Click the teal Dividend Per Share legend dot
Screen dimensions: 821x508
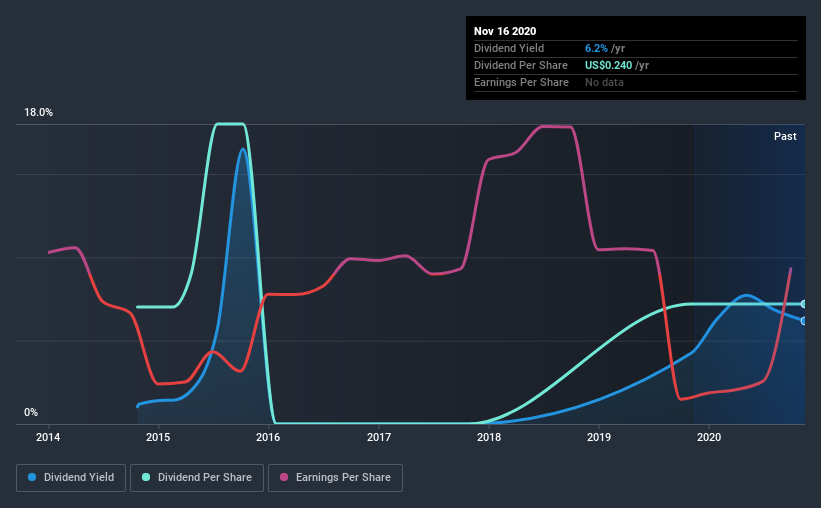146,477
